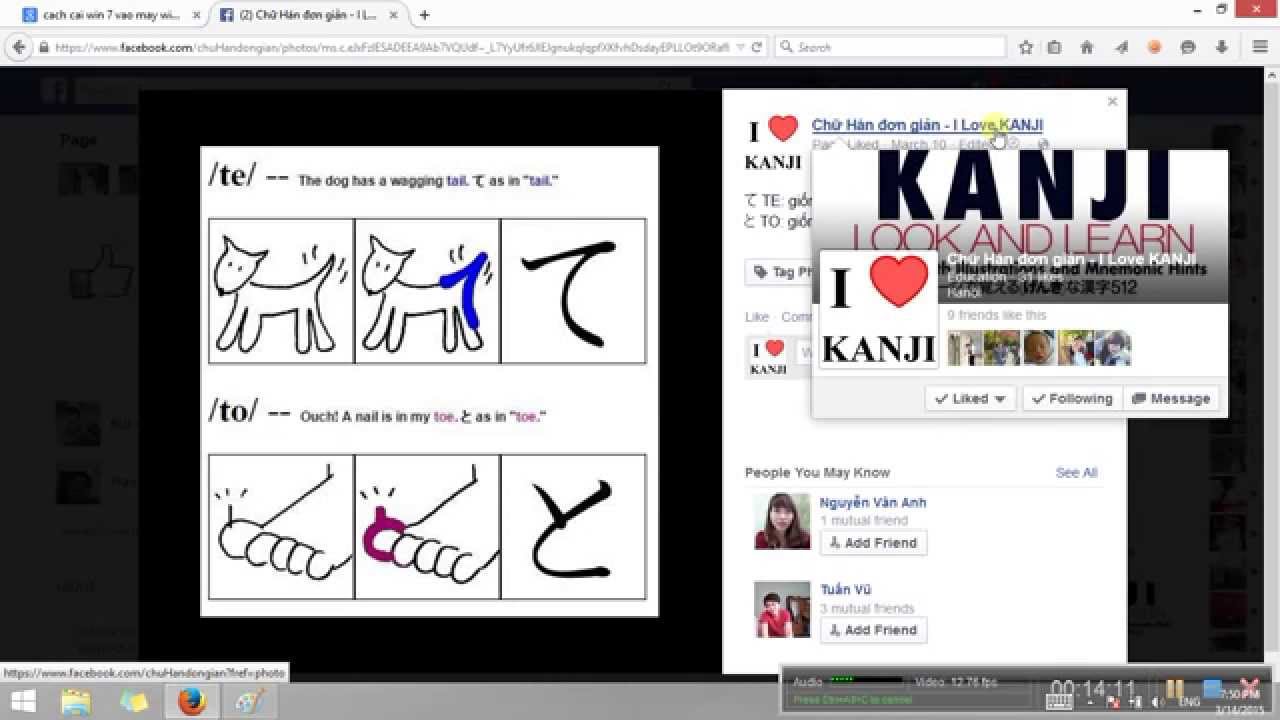
Task: Add Nguyễn Vân Anh as a friend
Action: pyautogui.click(x=873, y=543)
